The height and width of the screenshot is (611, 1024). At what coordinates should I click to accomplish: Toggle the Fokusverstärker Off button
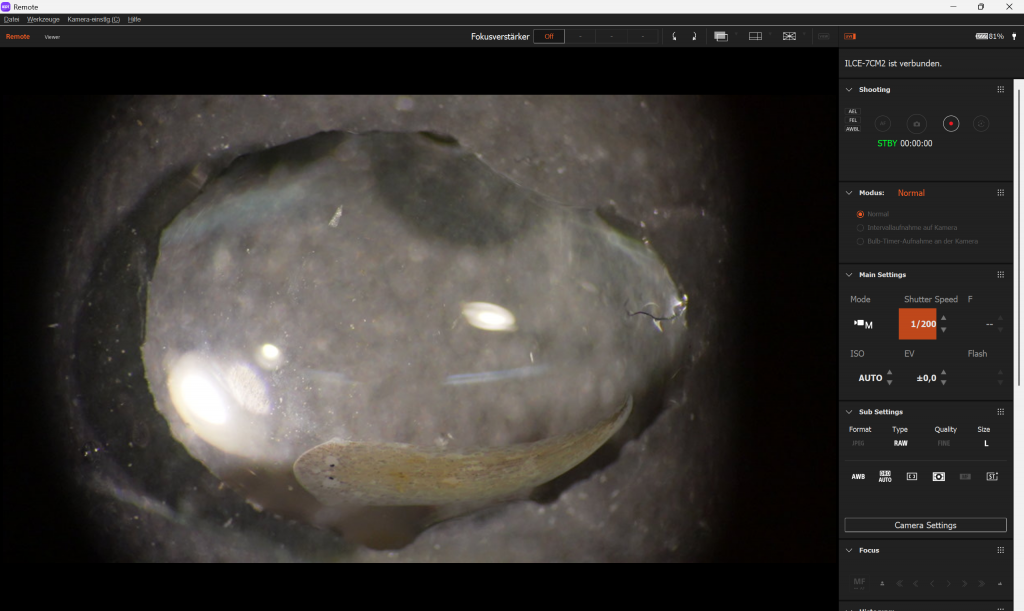549,36
